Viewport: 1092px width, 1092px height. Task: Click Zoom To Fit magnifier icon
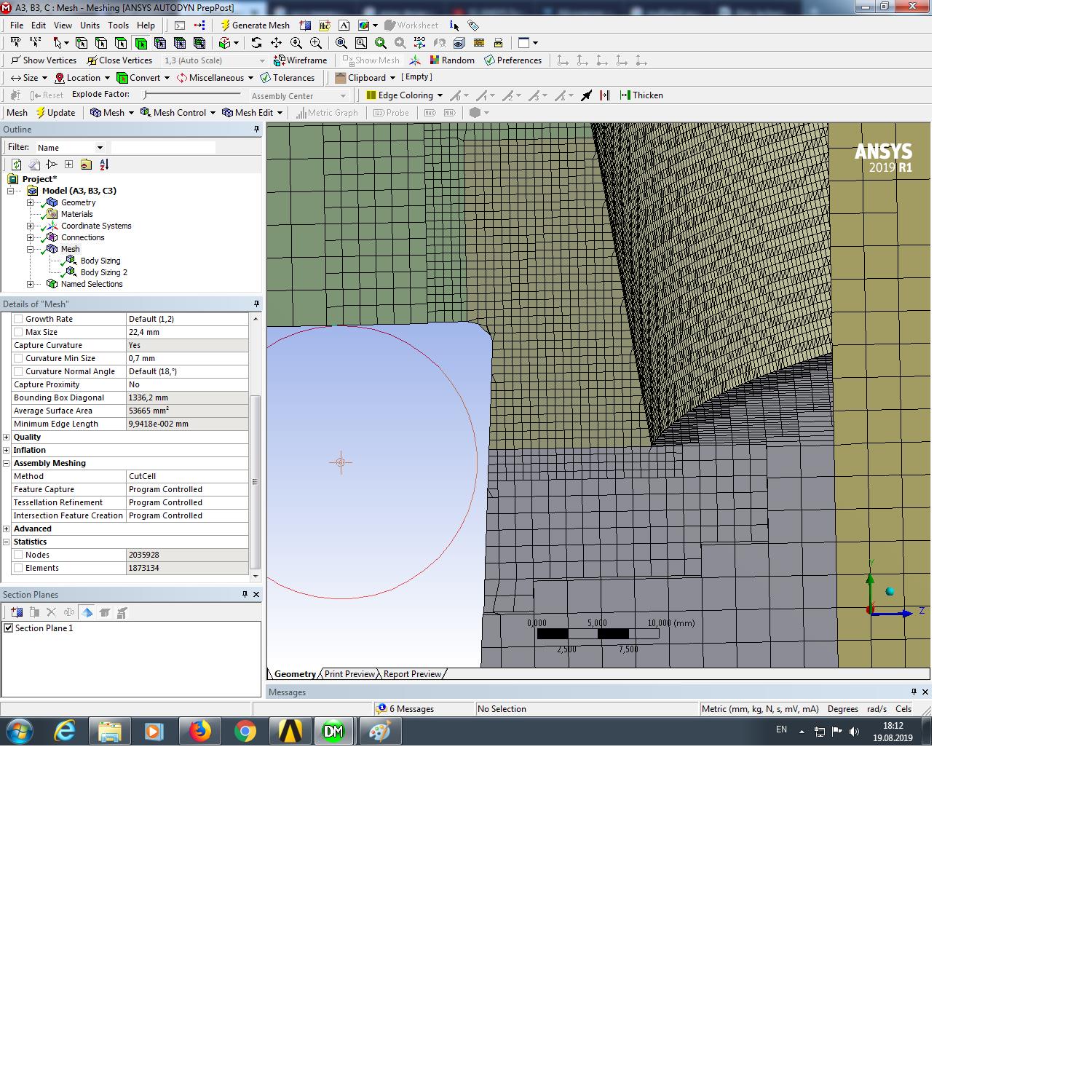click(341, 43)
